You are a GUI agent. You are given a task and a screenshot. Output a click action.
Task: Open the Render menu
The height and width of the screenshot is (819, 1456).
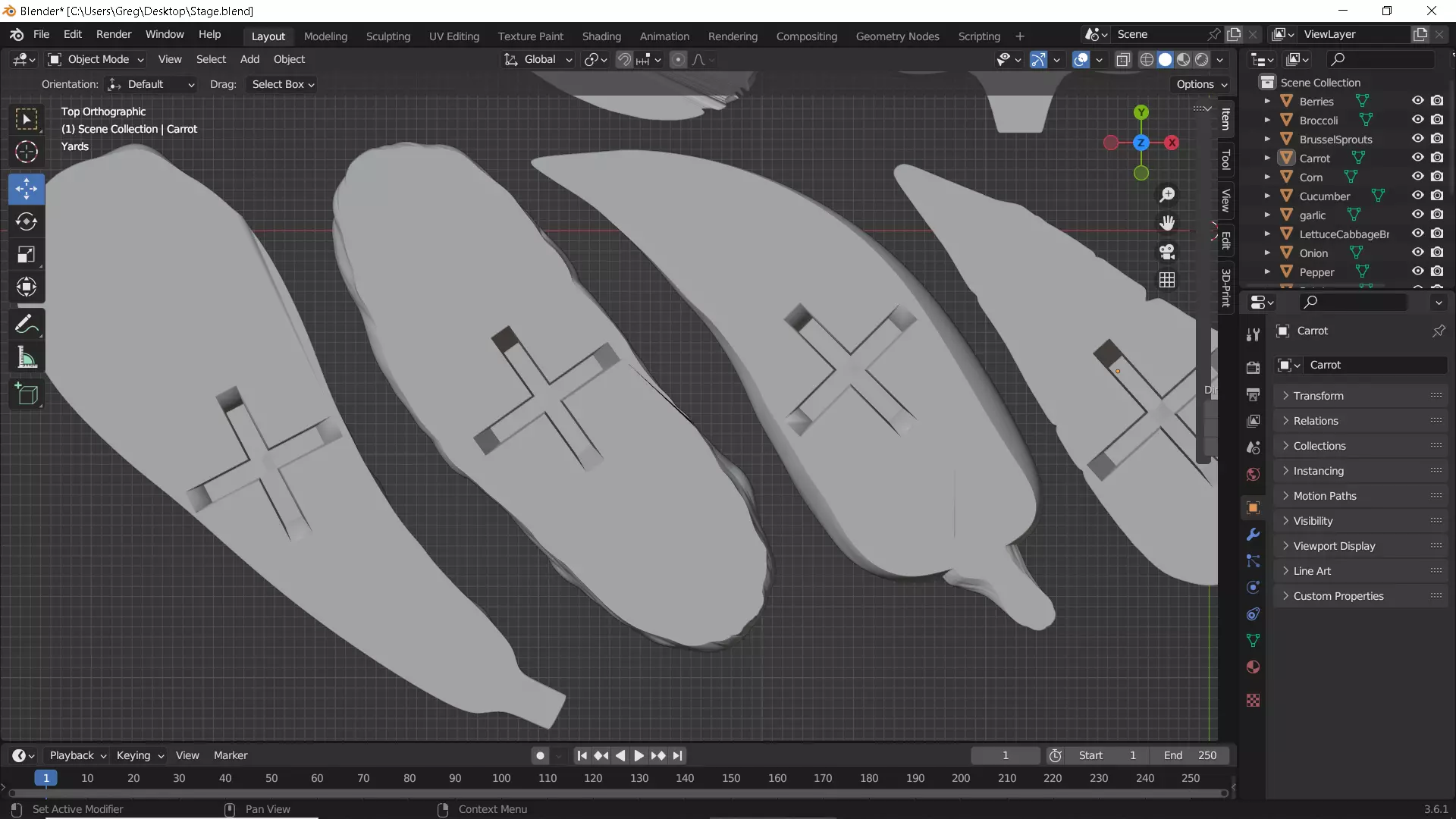(114, 34)
